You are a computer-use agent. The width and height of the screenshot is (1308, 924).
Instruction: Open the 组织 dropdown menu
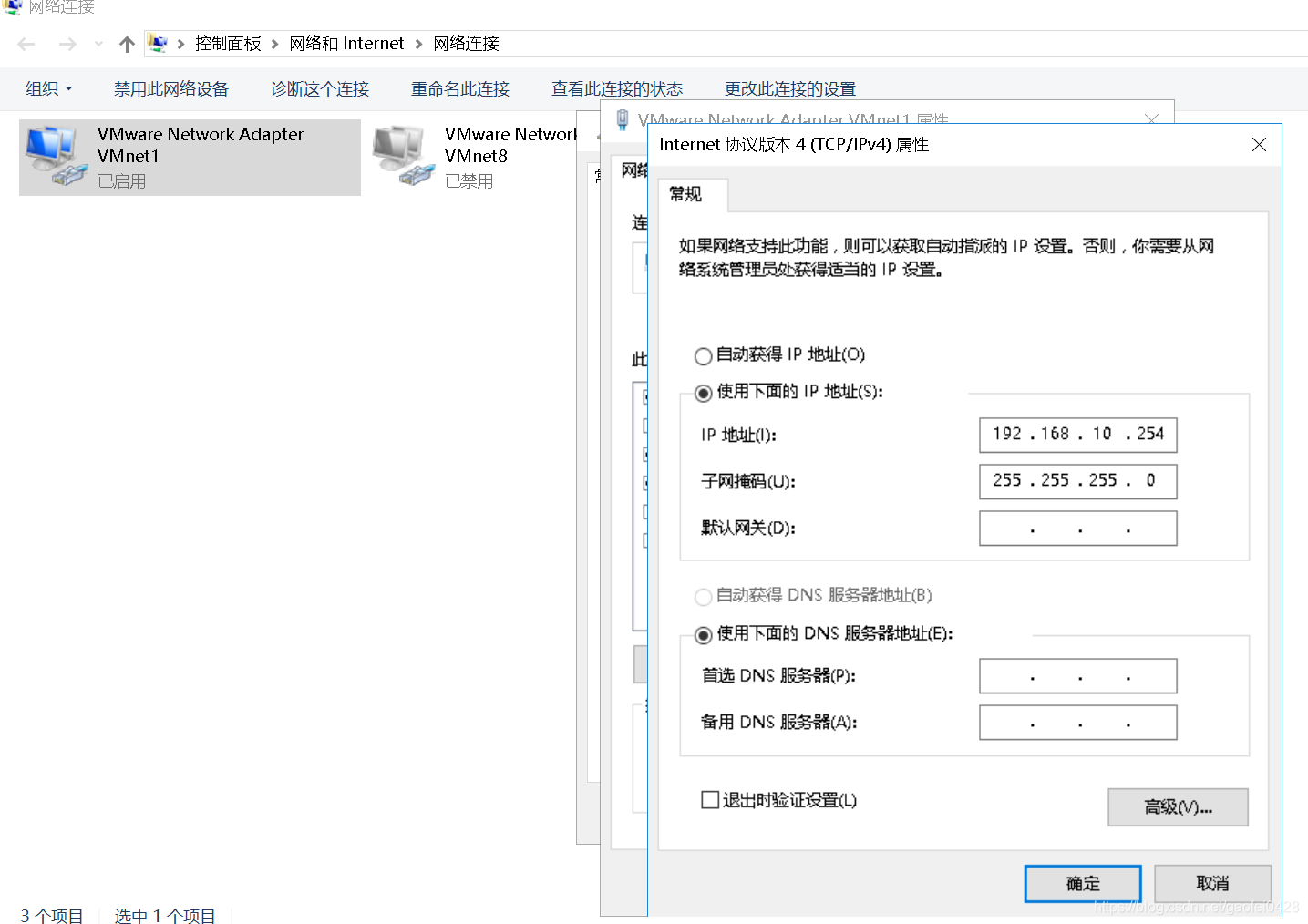point(49,88)
